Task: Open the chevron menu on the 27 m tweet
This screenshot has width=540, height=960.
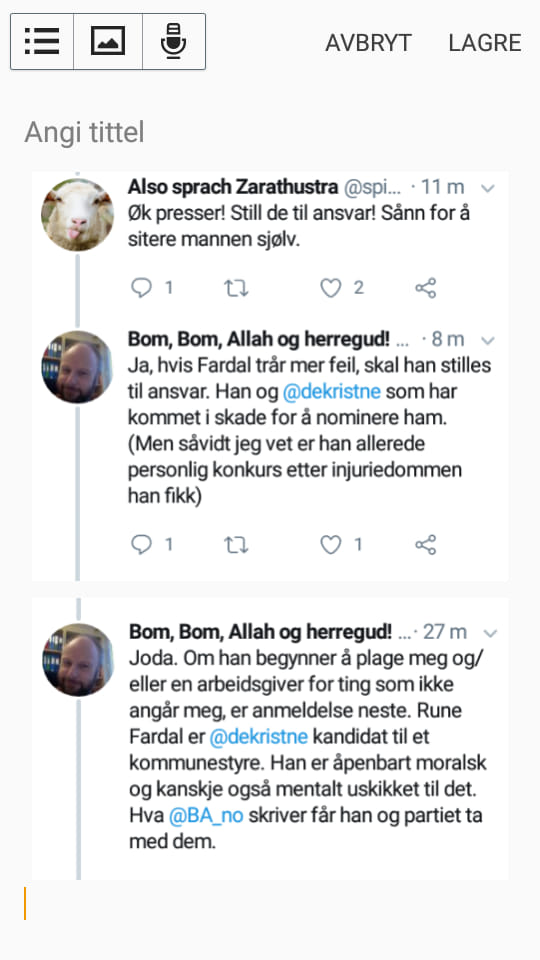Action: (490, 632)
